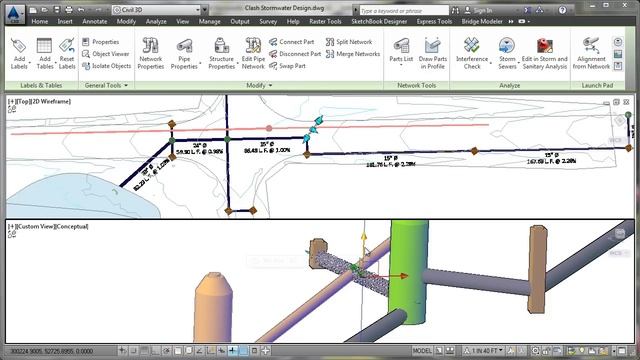Viewport: 640px width, 360px height.
Task: Open the Custom View control in lower viewport
Action: pyautogui.click(x=32, y=227)
